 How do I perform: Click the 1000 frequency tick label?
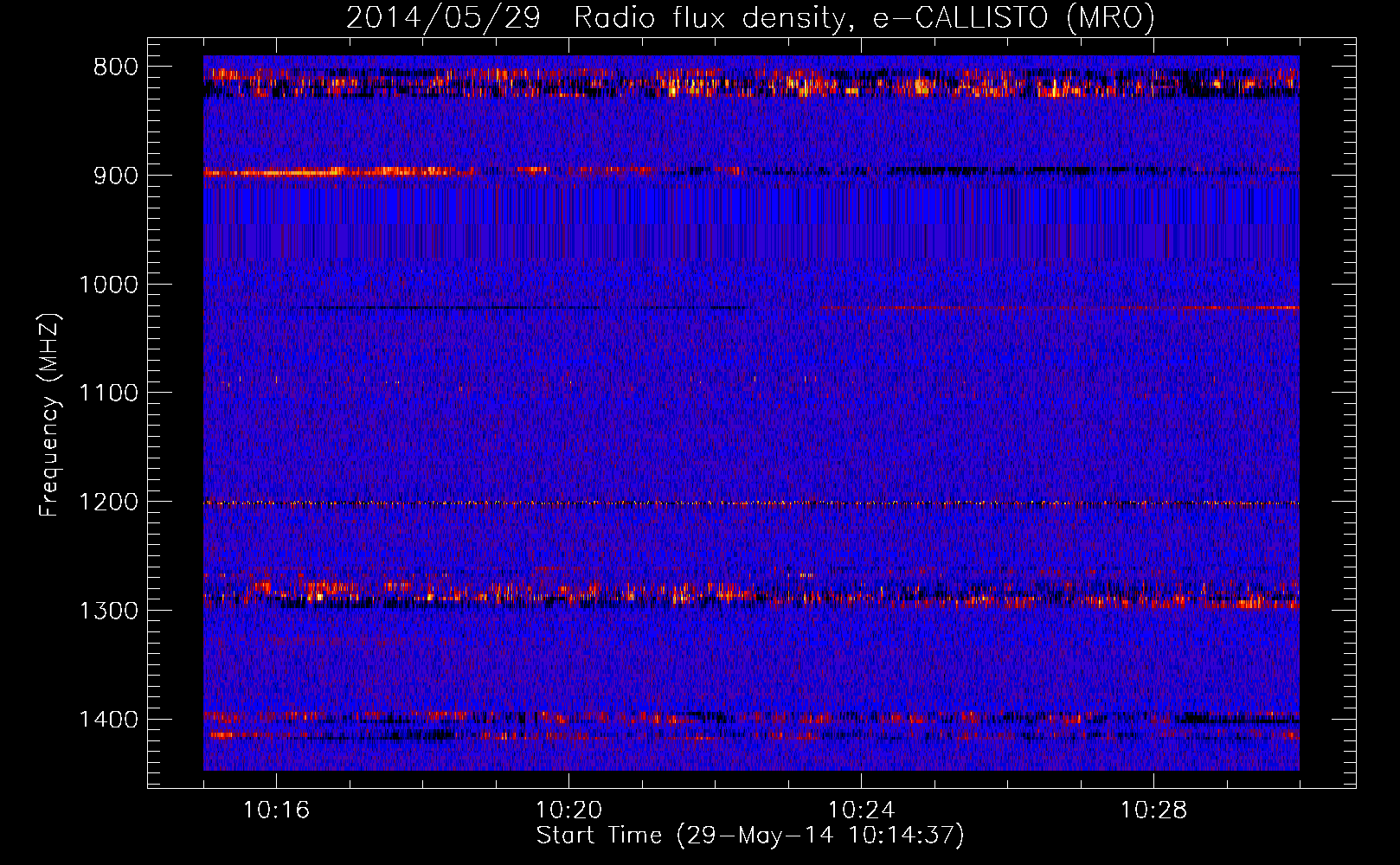point(108,285)
